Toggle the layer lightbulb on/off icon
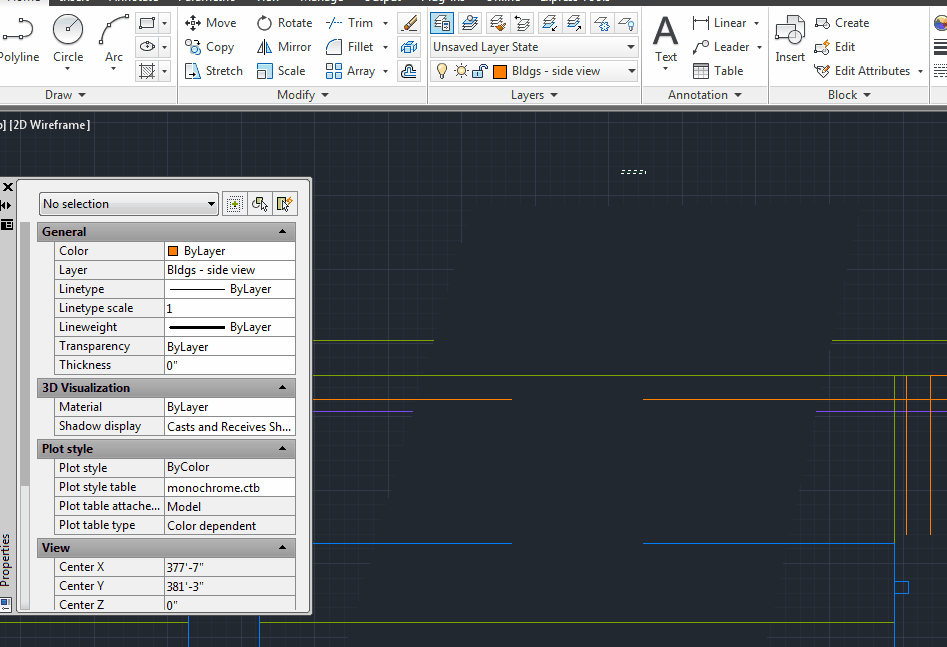This screenshot has width=947, height=647. click(442, 71)
